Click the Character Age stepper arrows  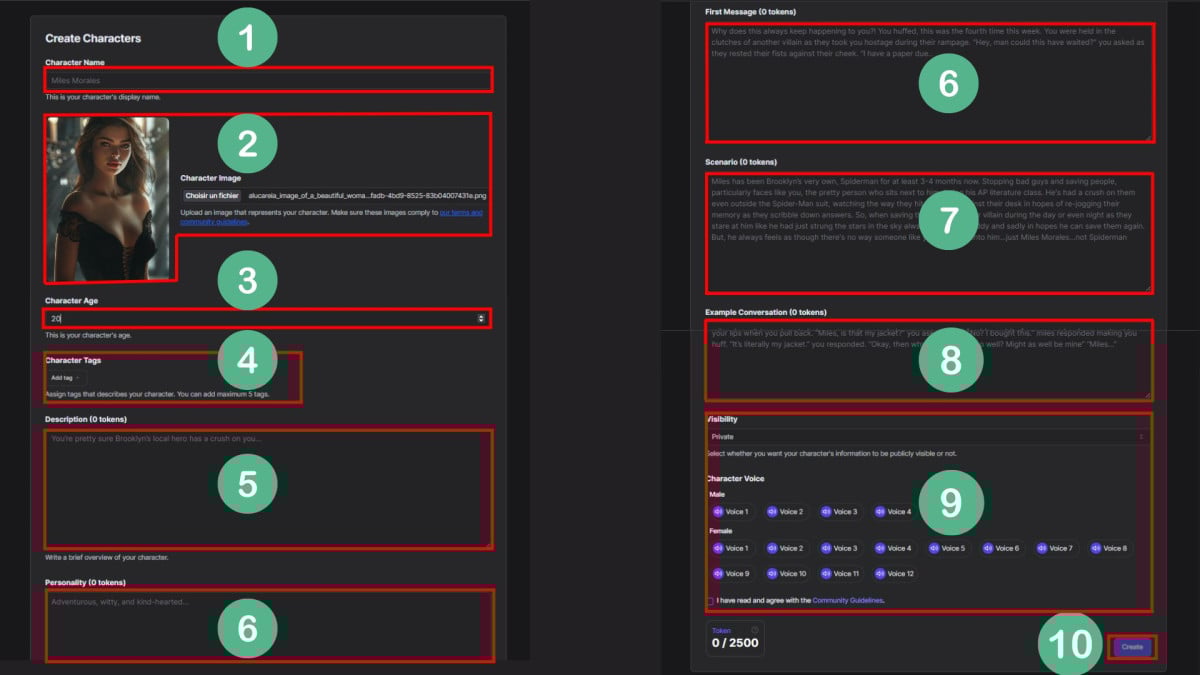pyautogui.click(x=481, y=318)
